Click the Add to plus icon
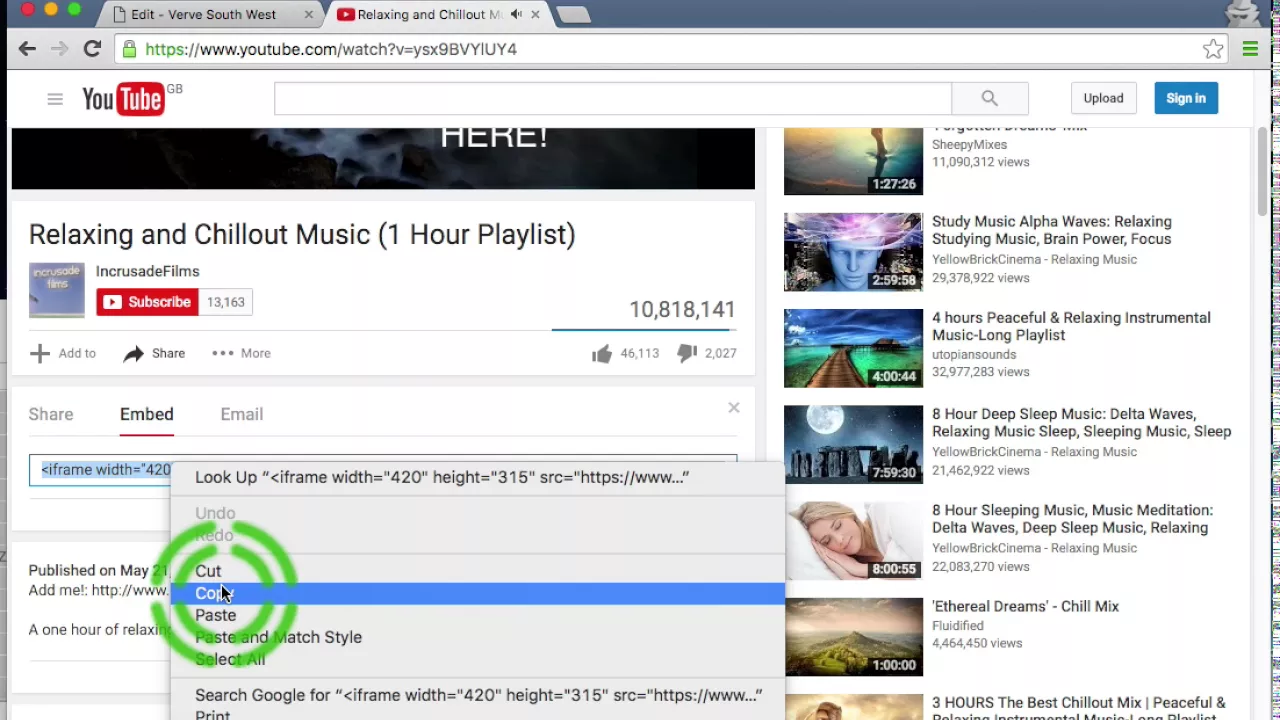The image size is (1280, 720). [39, 353]
